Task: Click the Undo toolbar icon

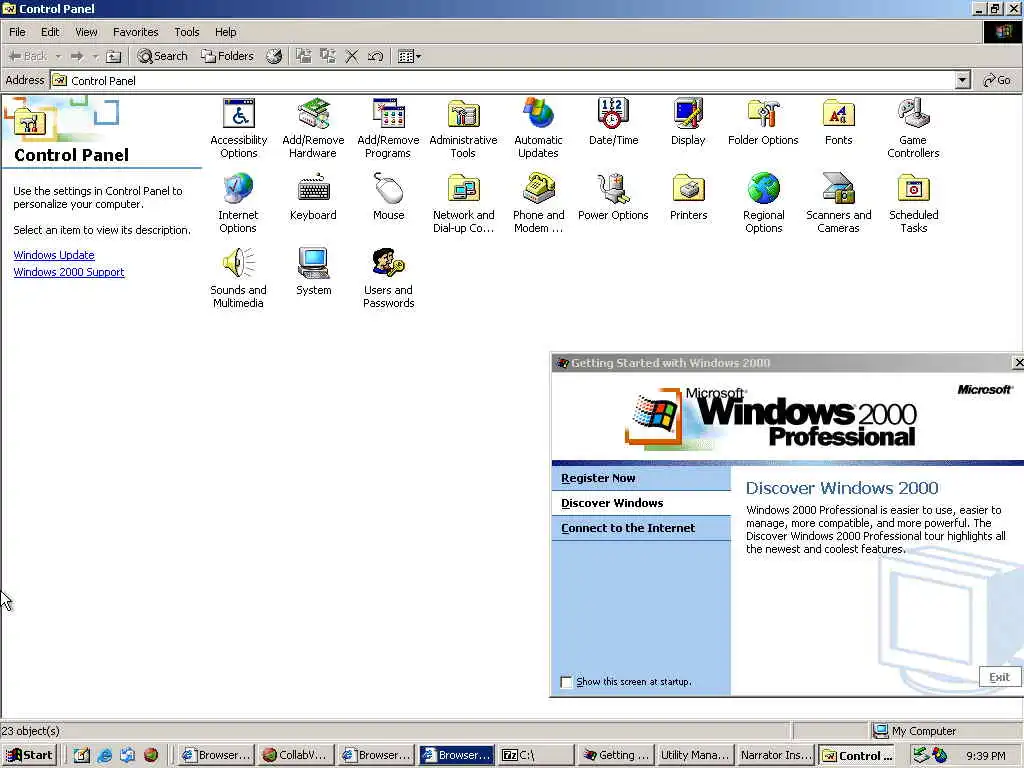Action: click(x=376, y=56)
